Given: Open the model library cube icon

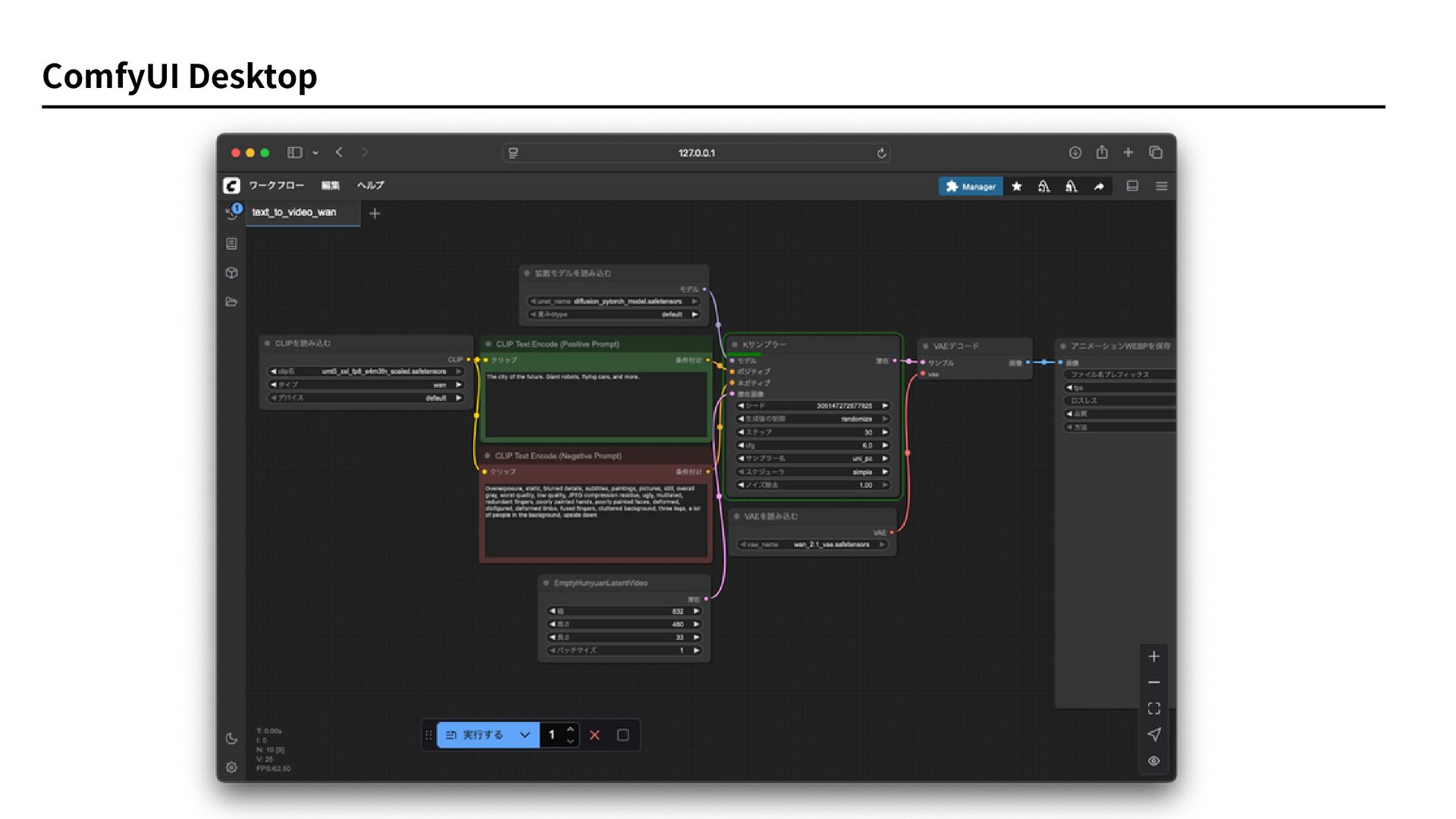Looking at the screenshot, I should pyautogui.click(x=231, y=273).
